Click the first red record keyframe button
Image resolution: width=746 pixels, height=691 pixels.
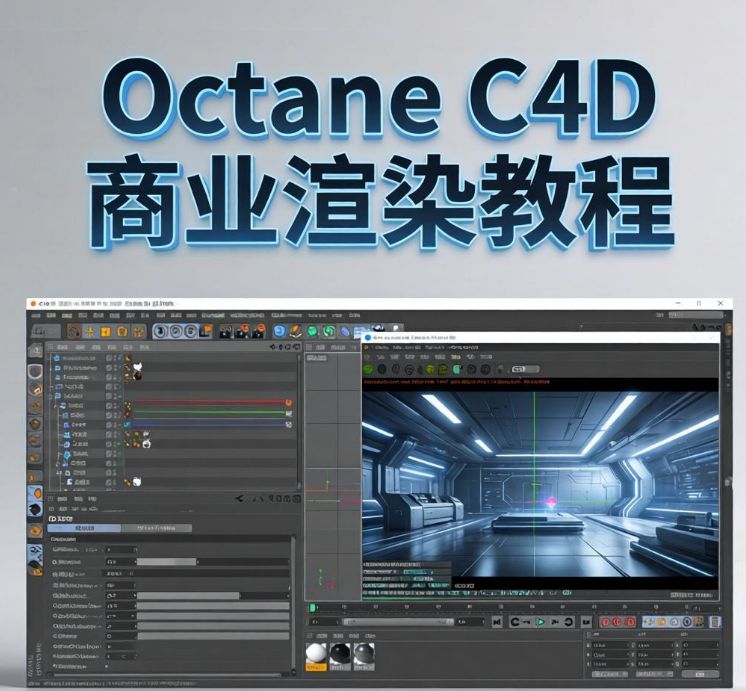point(603,622)
